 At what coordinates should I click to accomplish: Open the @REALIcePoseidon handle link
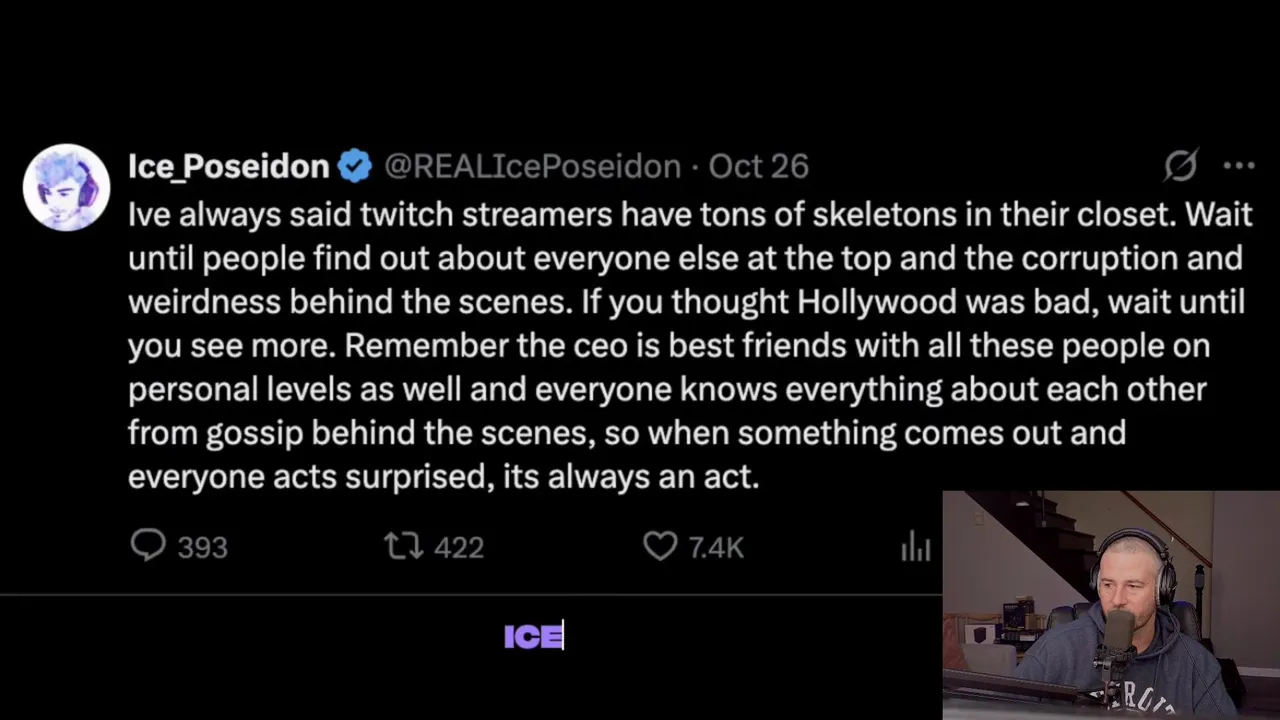532,166
